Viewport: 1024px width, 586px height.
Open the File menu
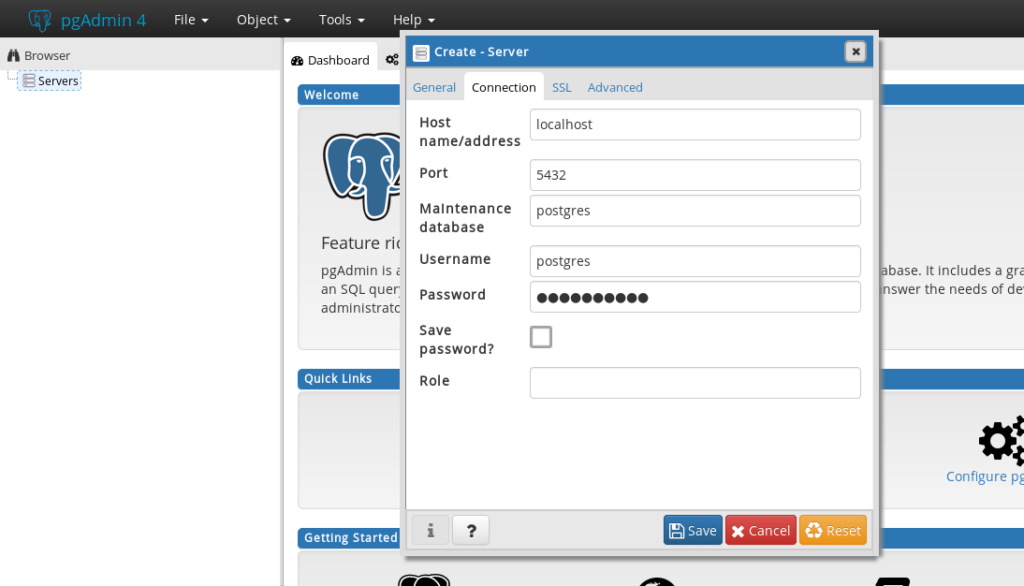pos(190,19)
